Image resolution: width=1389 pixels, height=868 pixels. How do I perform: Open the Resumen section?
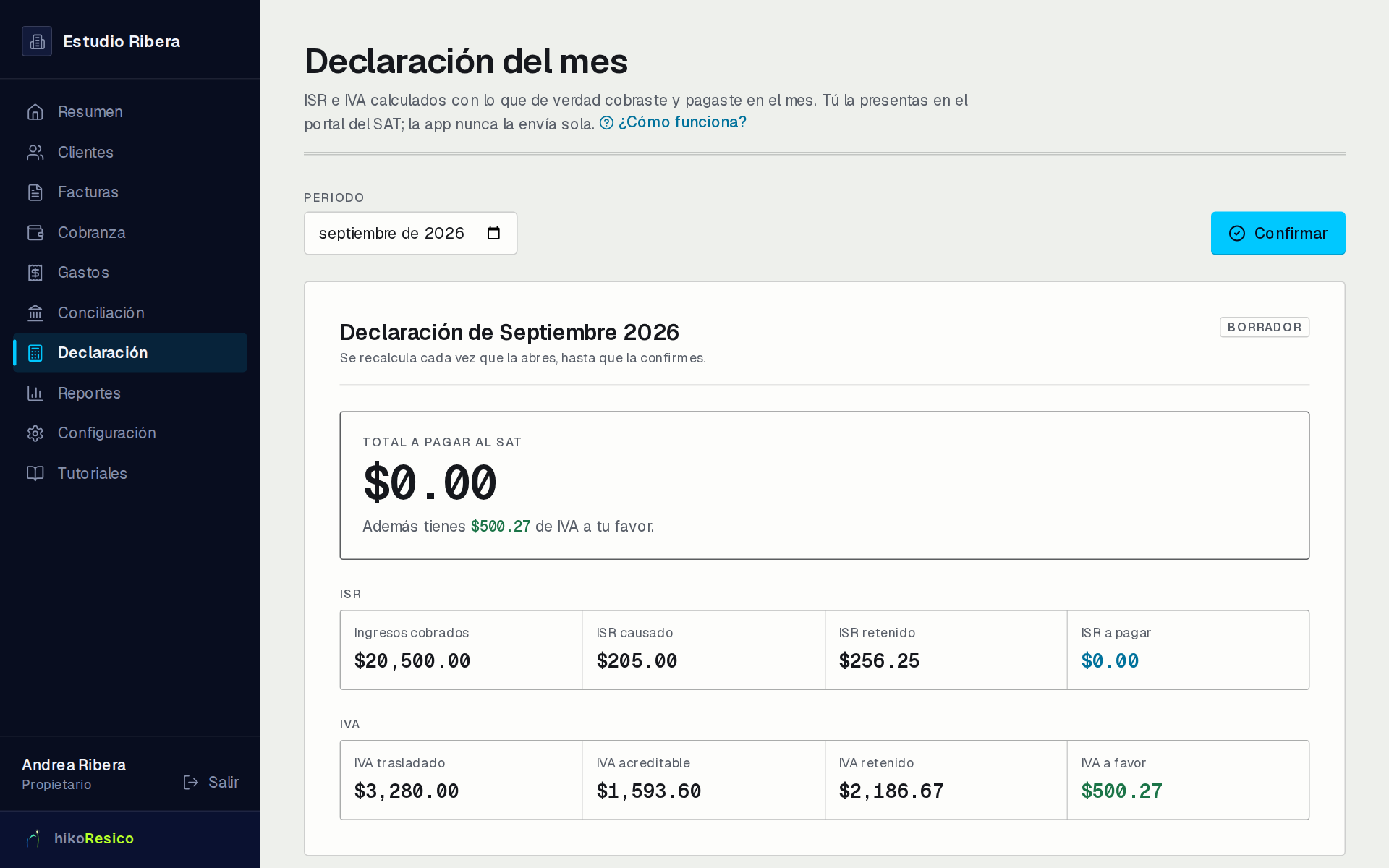[130, 112]
